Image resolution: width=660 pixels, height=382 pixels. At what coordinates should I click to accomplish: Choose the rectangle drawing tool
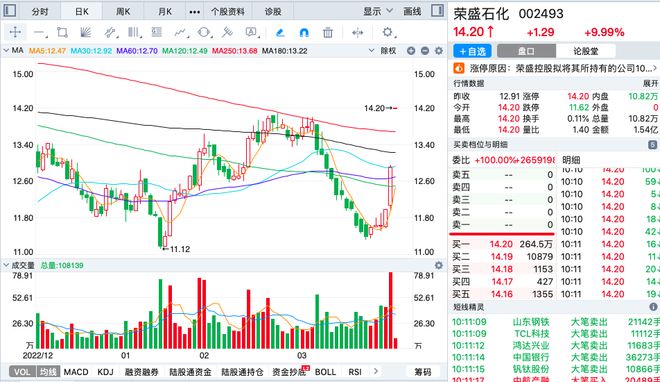pyautogui.click(x=62, y=32)
